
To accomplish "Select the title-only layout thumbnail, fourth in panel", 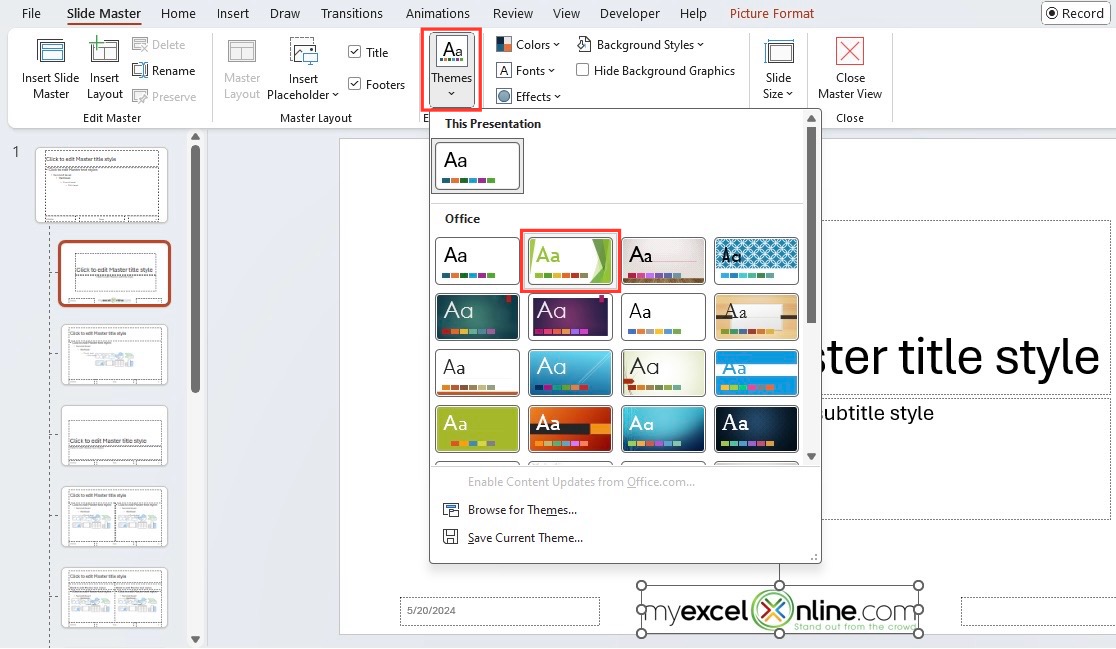I will tap(115, 436).
